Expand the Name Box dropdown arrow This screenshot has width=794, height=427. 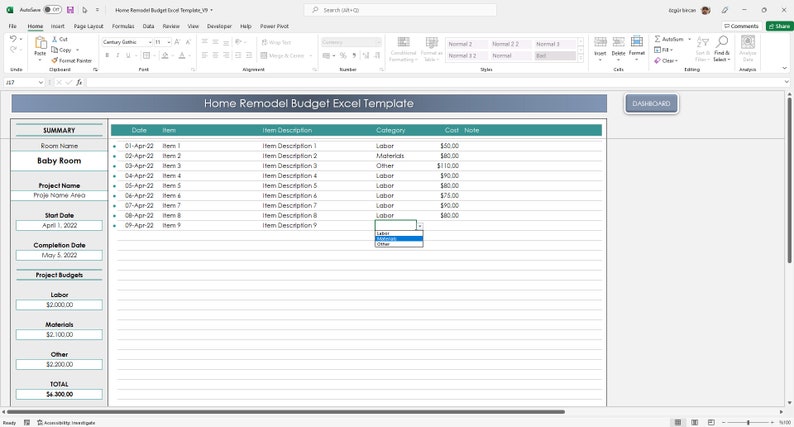click(41, 82)
